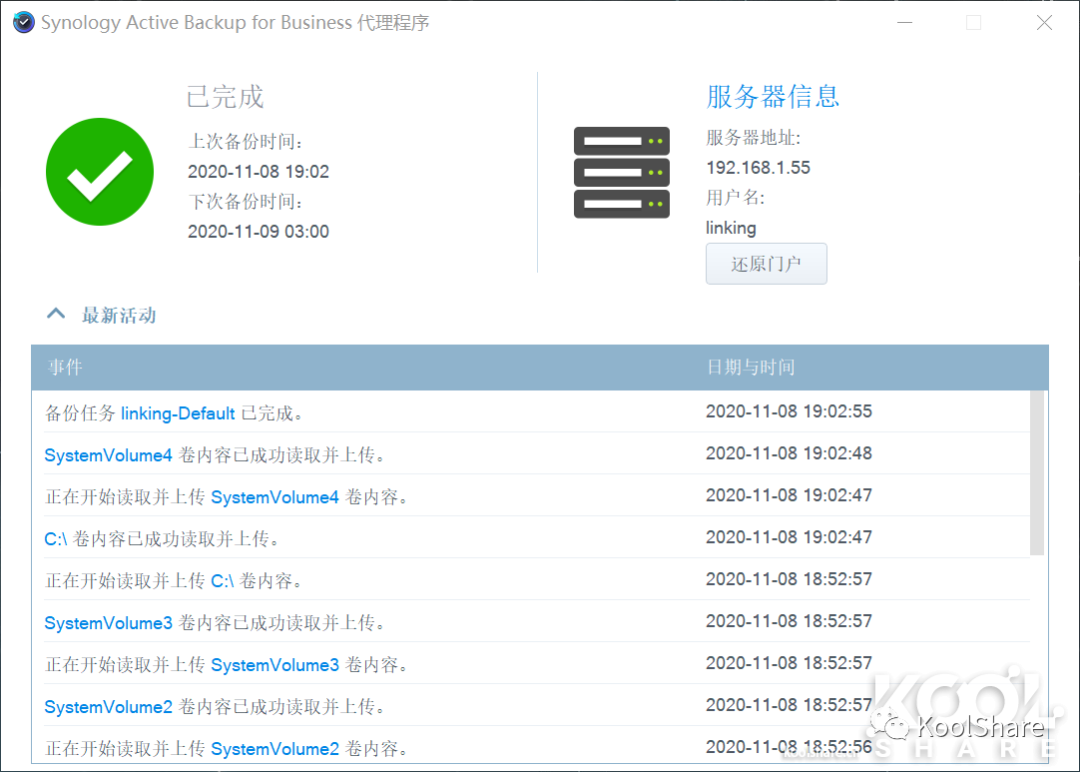Click the Synology app icon in title bar
Screen dimensions: 1080x772
[x=23, y=22]
